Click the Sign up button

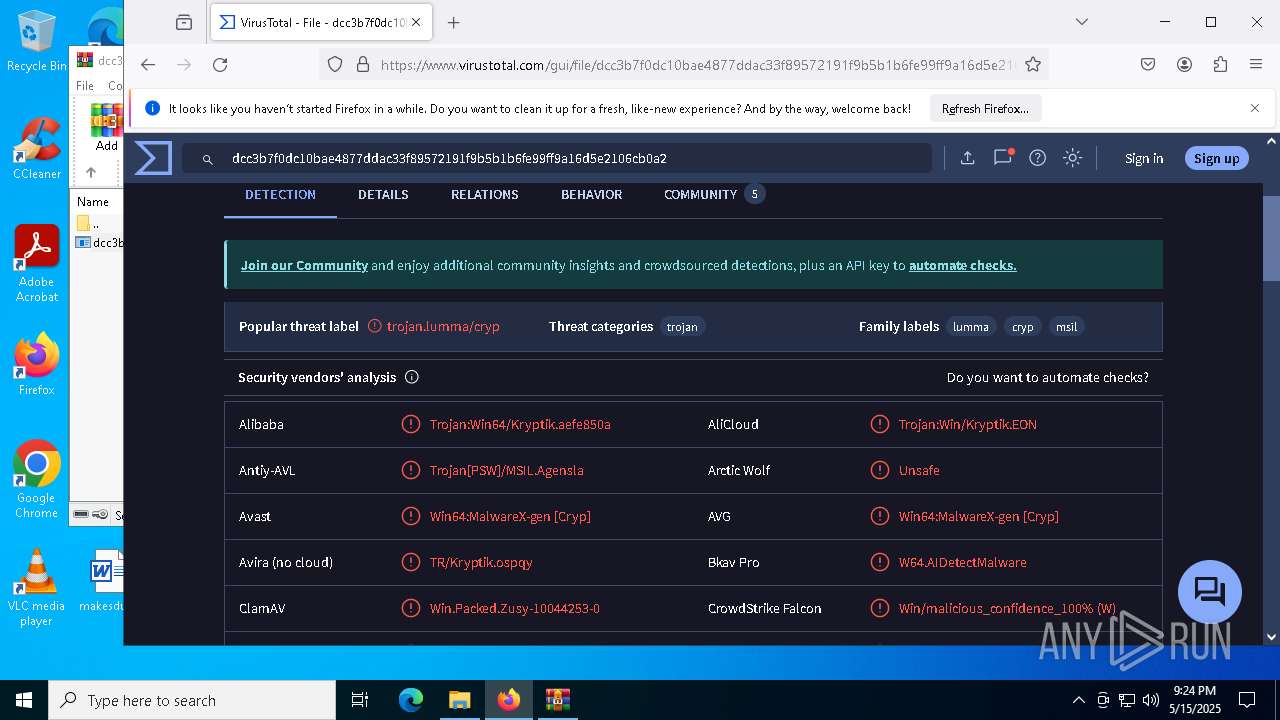coord(1216,158)
